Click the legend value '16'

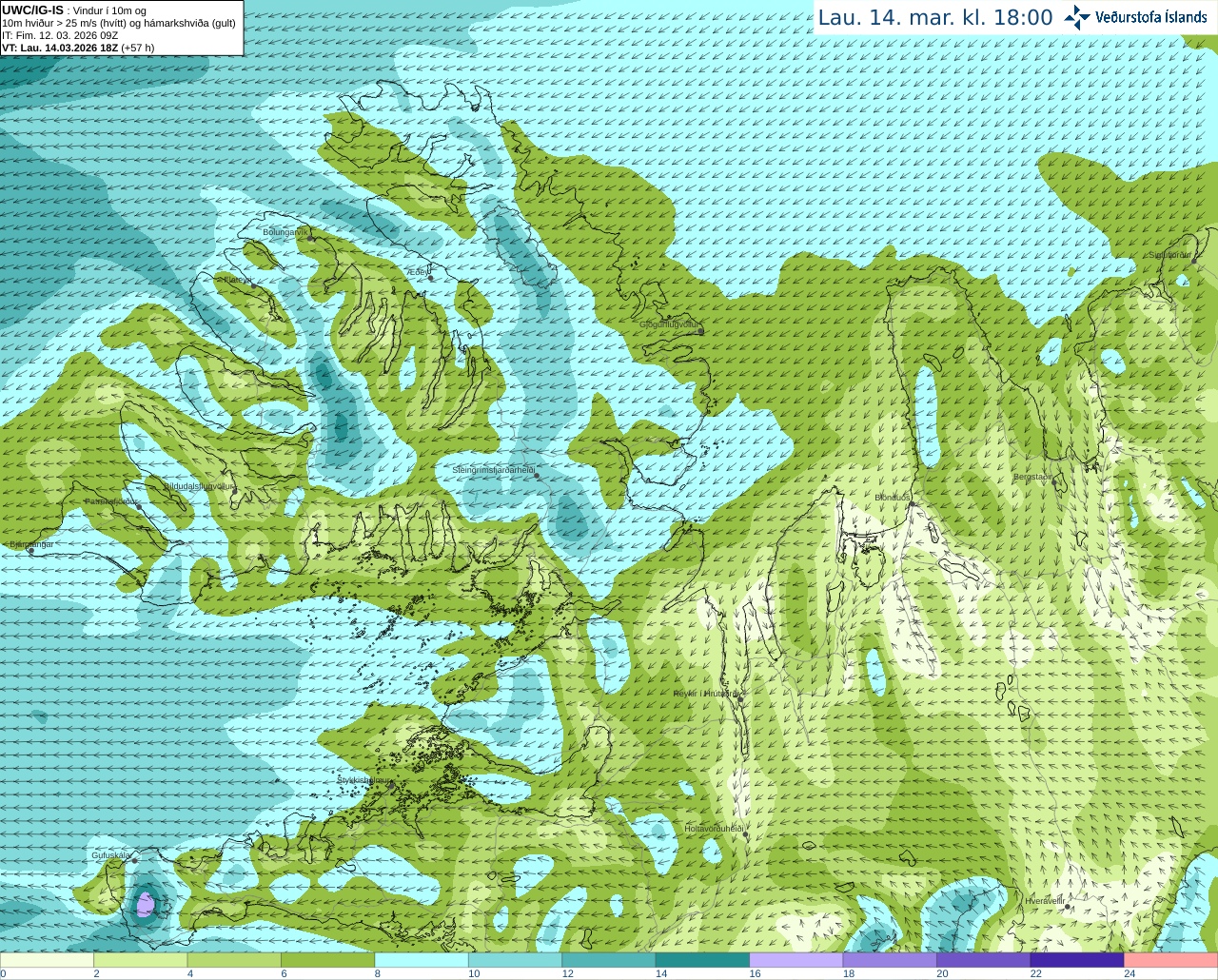click(755, 973)
